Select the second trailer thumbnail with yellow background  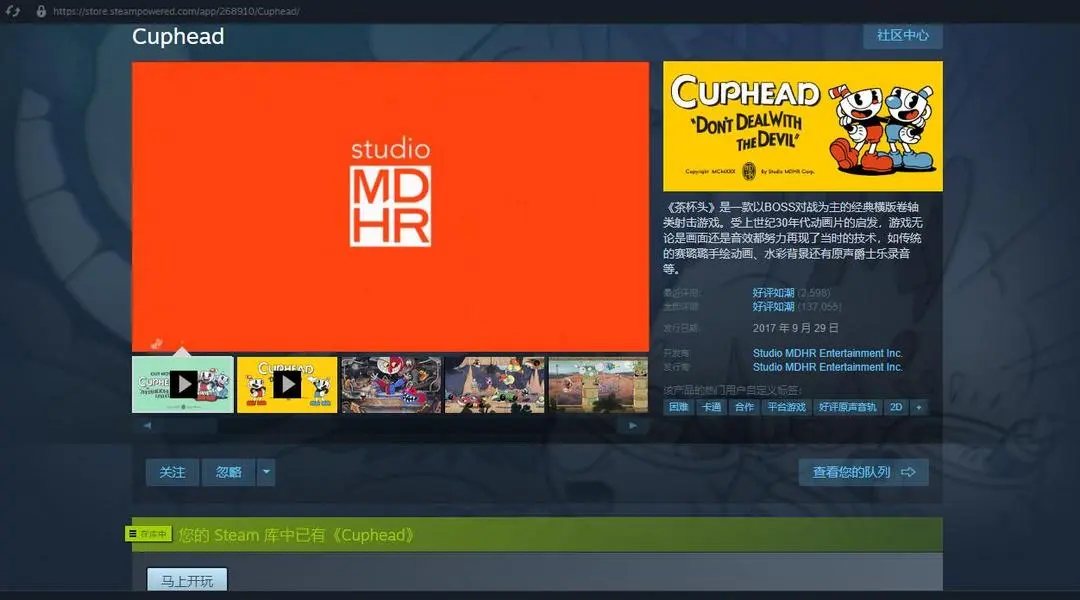point(287,384)
